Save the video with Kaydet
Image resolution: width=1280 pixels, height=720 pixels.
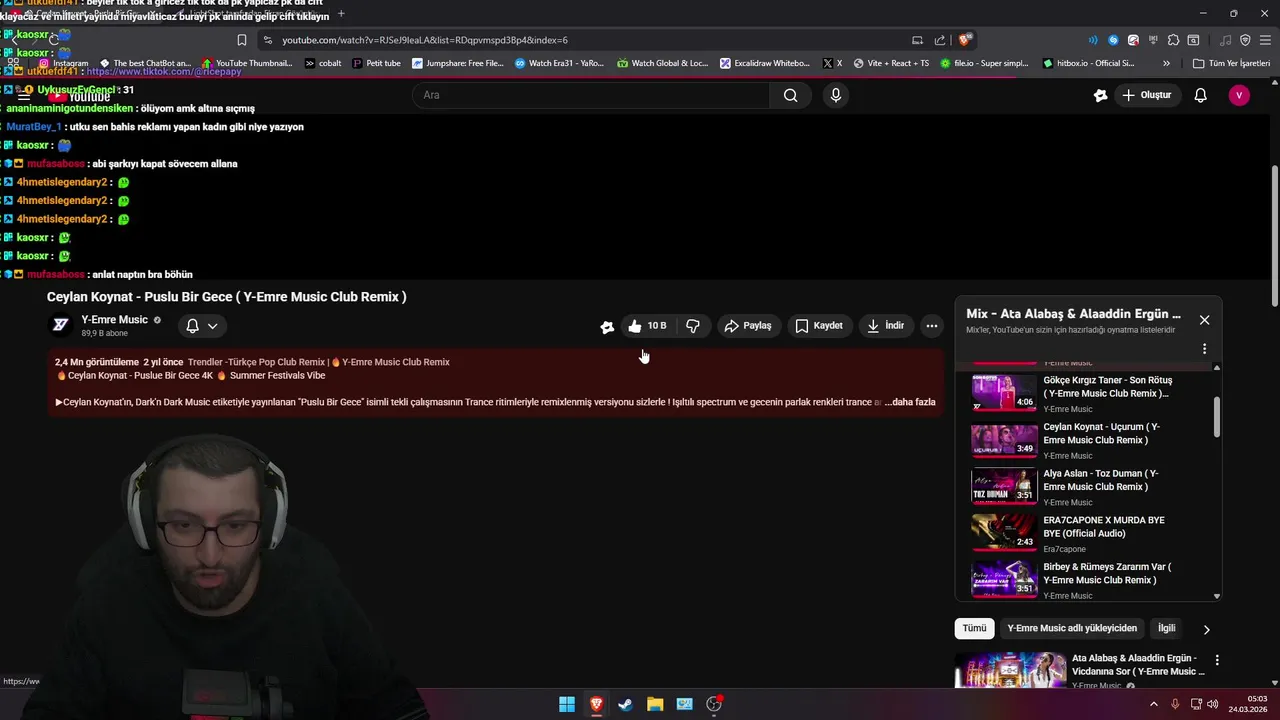click(819, 326)
